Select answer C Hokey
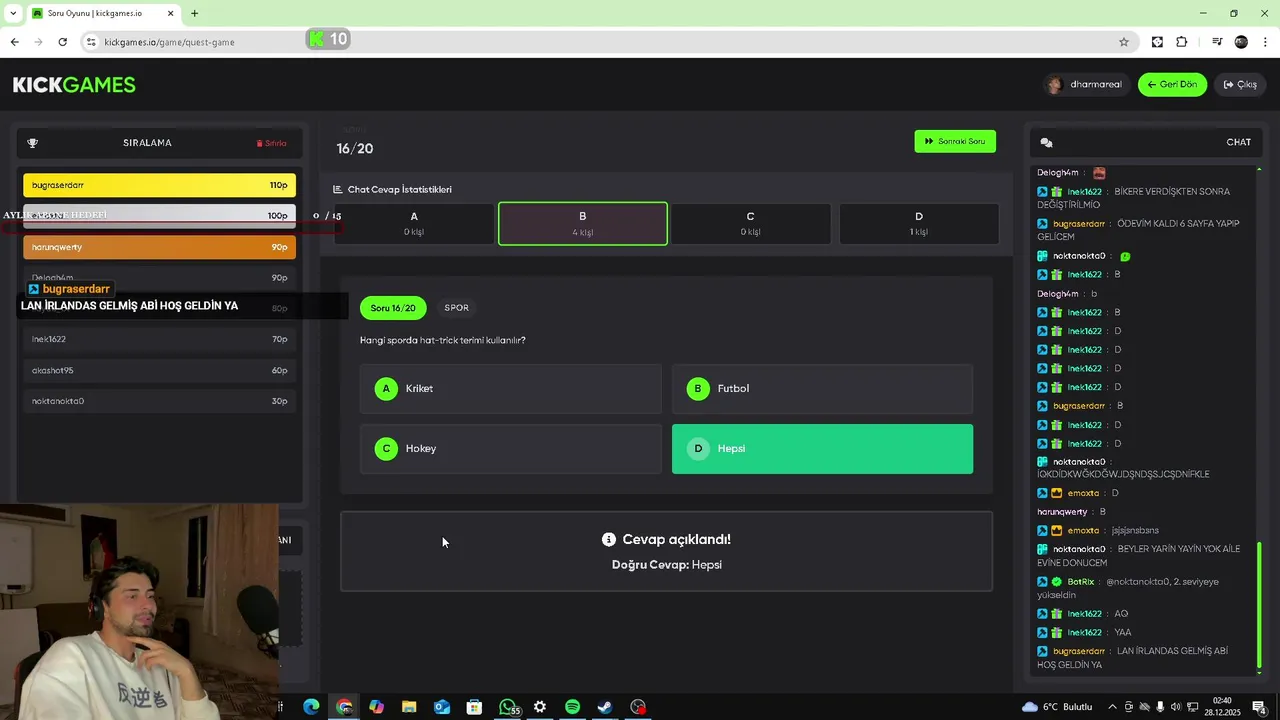Screen dimensions: 1280x720 click(511, 449)
